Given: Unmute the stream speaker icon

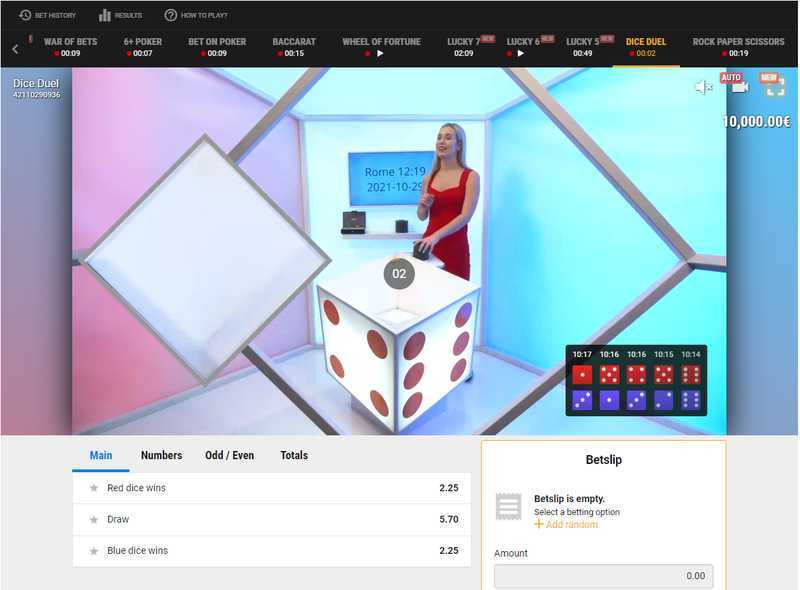Looking at the screenshot, I should pyautogui.click(x=703, y=87).
